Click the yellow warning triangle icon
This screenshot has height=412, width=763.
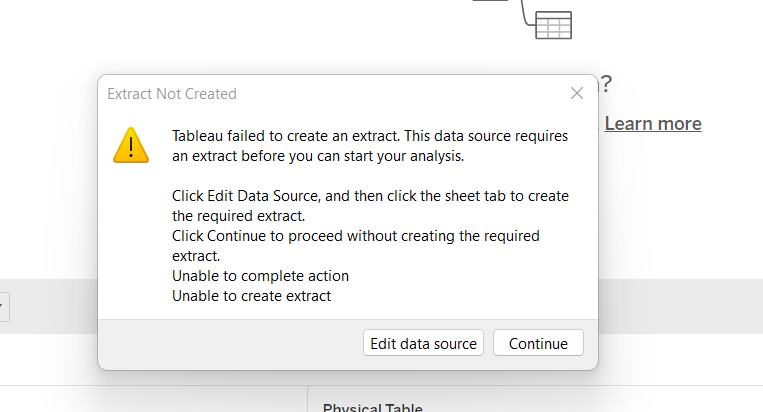(131, 145)
